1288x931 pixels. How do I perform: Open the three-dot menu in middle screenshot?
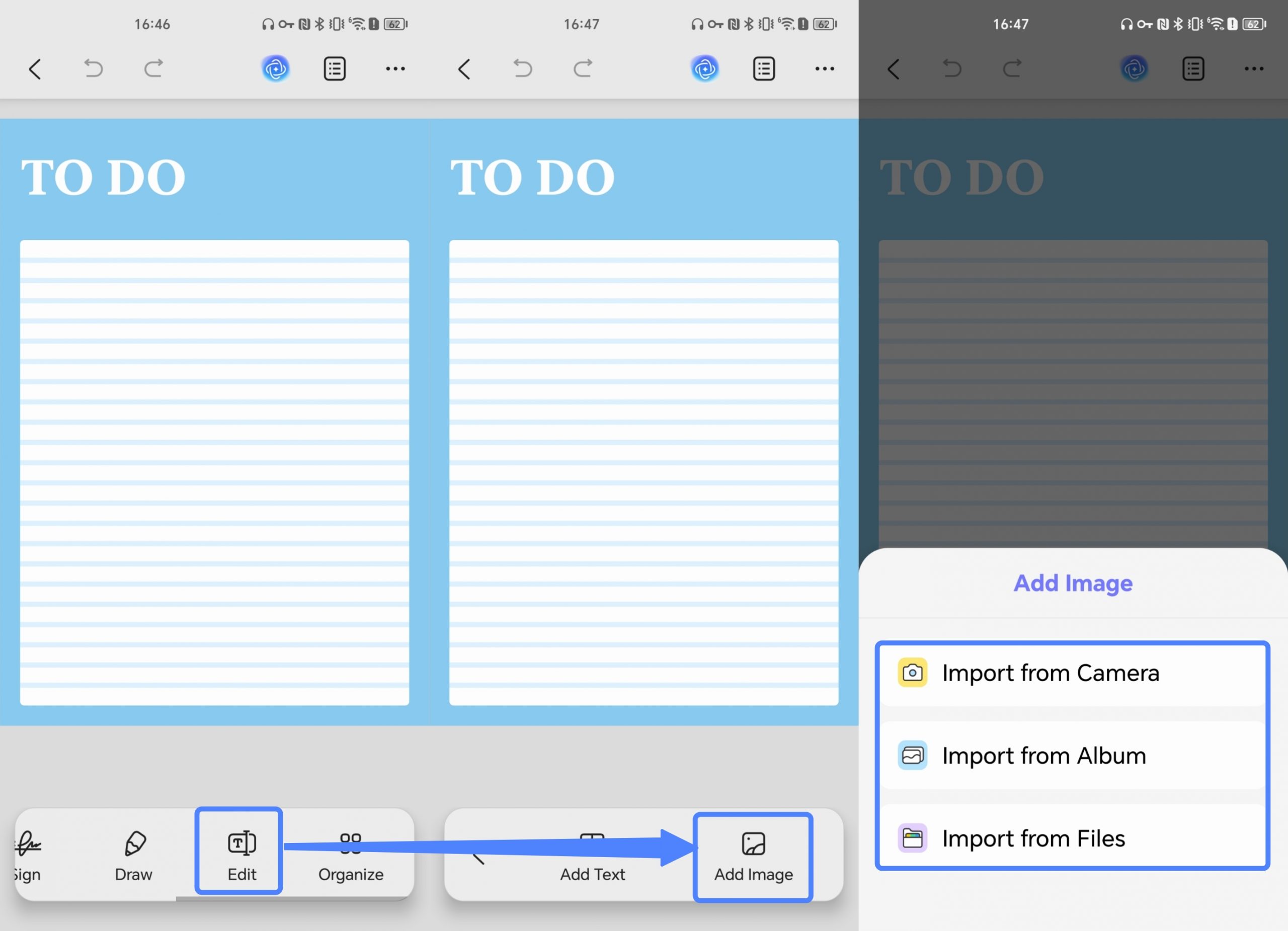[825, 69]
